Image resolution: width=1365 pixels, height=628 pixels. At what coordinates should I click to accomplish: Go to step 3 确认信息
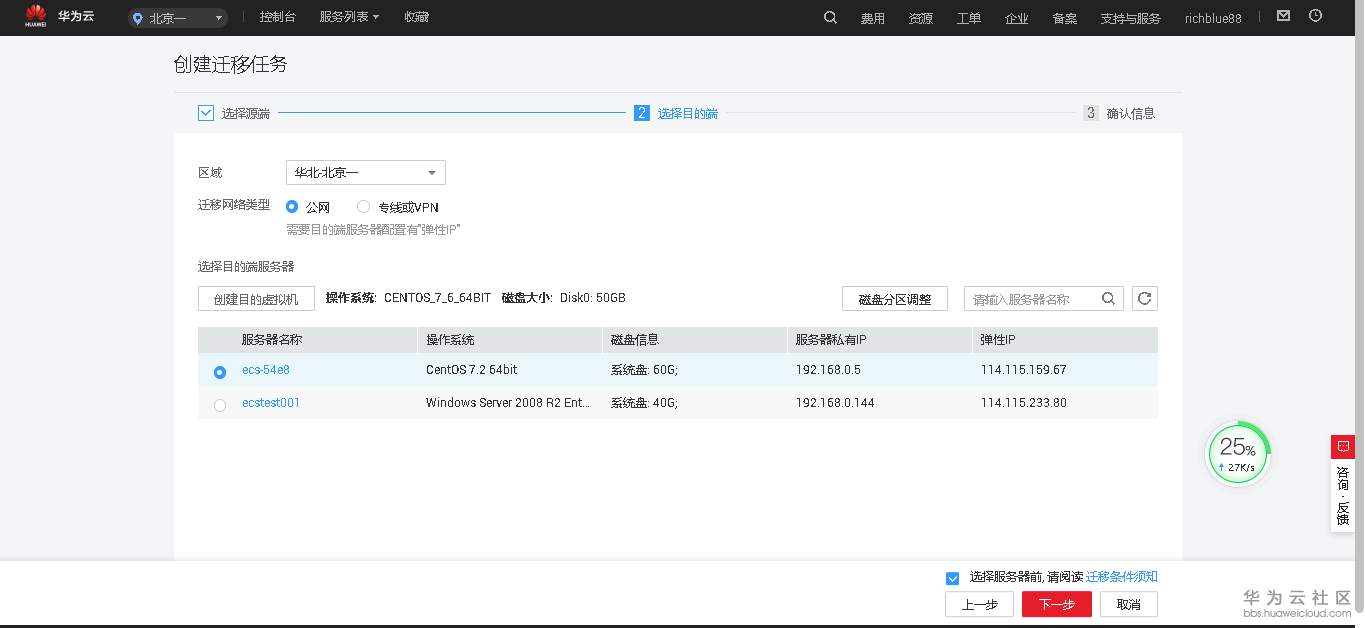pos(1119,113)
